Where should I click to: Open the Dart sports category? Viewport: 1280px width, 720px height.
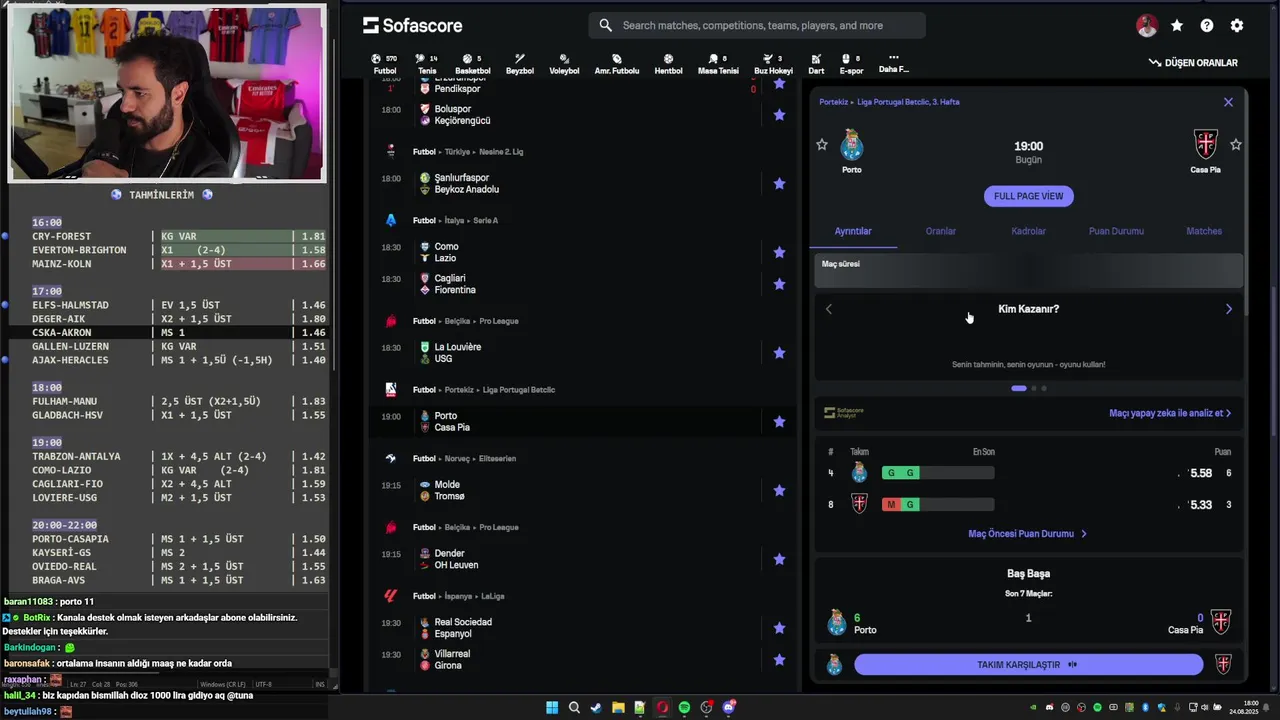click(816, 64)
